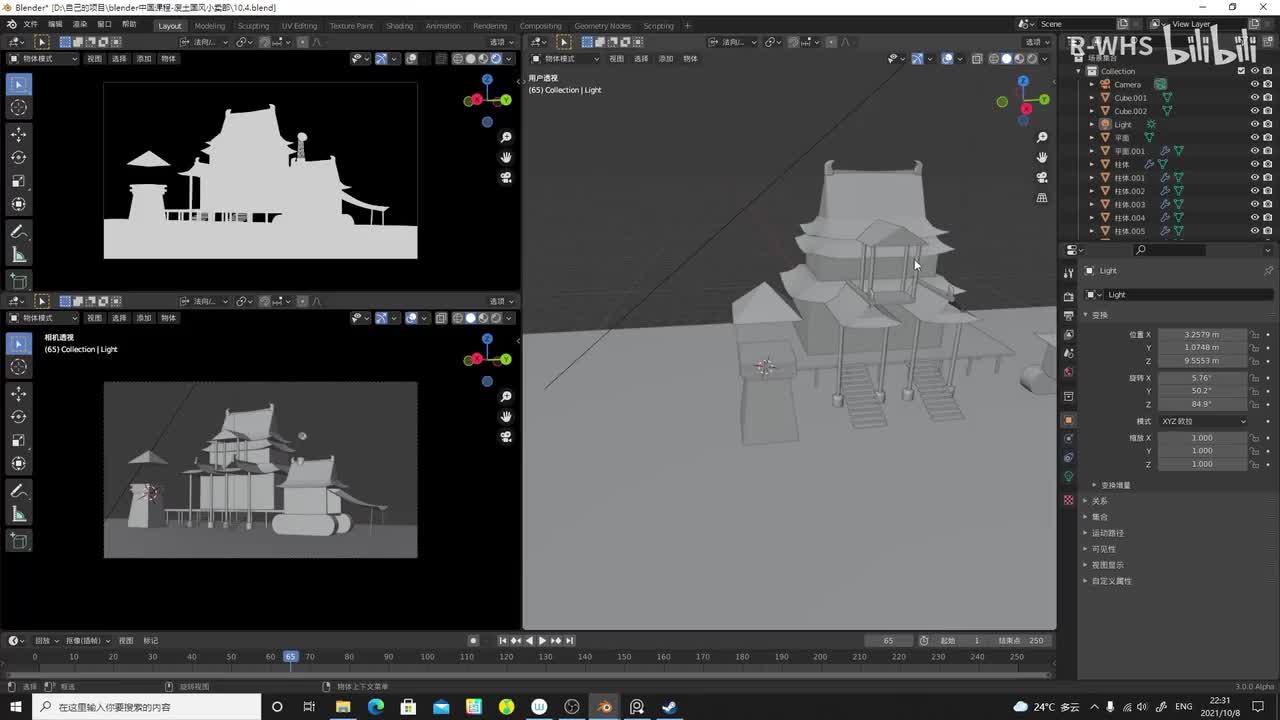Image resolution: width=1280 pixels, height=720 pixels.
Task: Click the Location Y value field
Action: pyautogui.click(x=1201, y=348)
